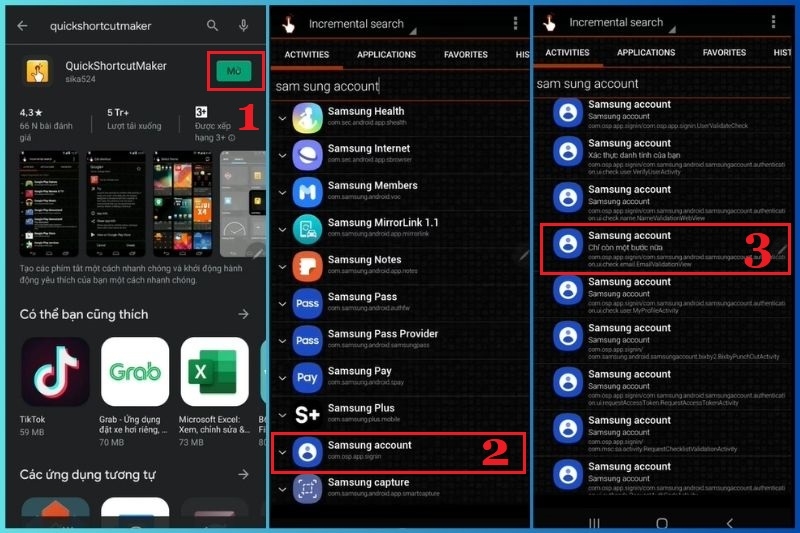Open the TikTok app icon

[x=55, y=371]
